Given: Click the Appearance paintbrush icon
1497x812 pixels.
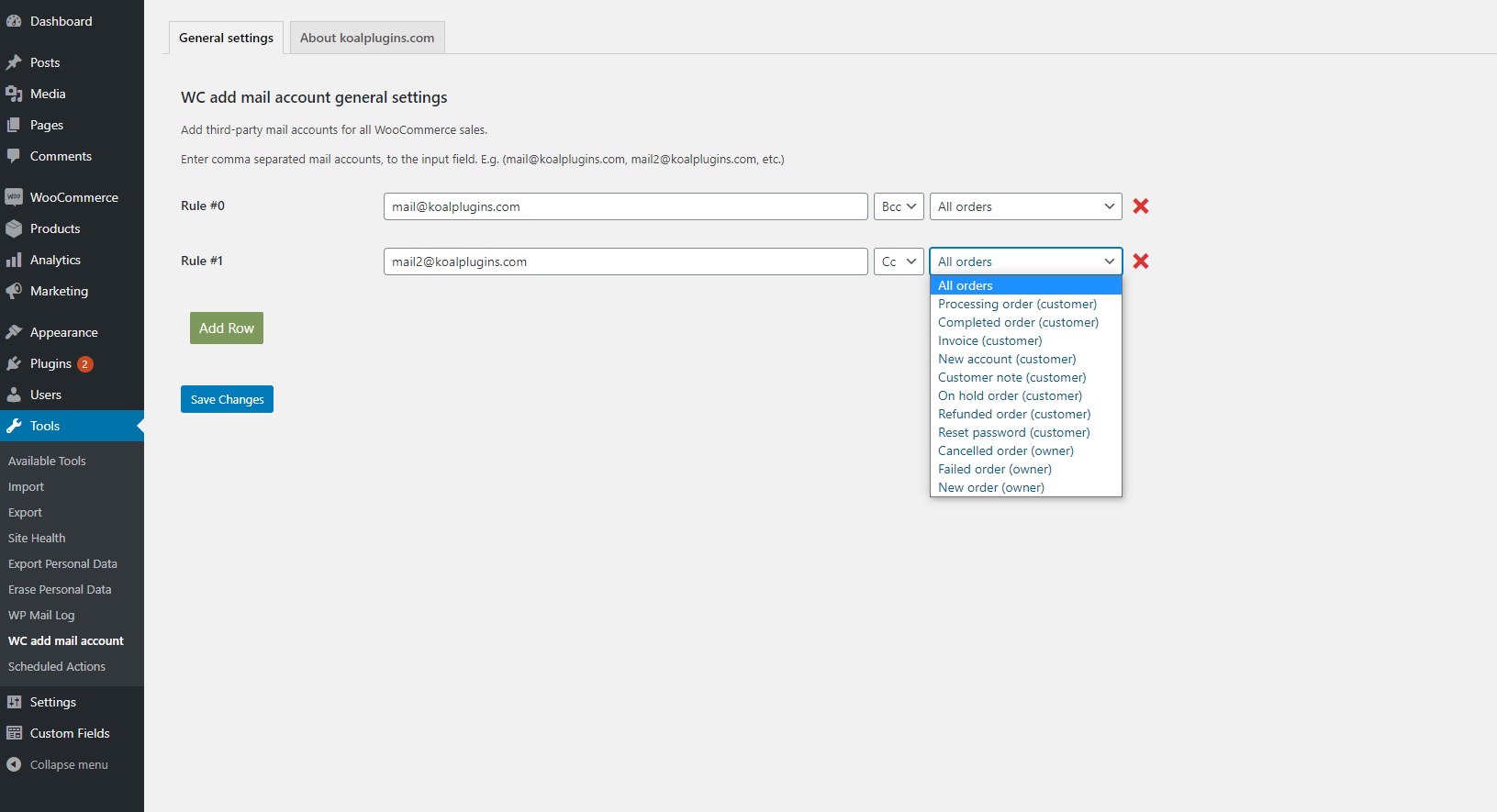Looking at the screenshot, I should [14, 332].
